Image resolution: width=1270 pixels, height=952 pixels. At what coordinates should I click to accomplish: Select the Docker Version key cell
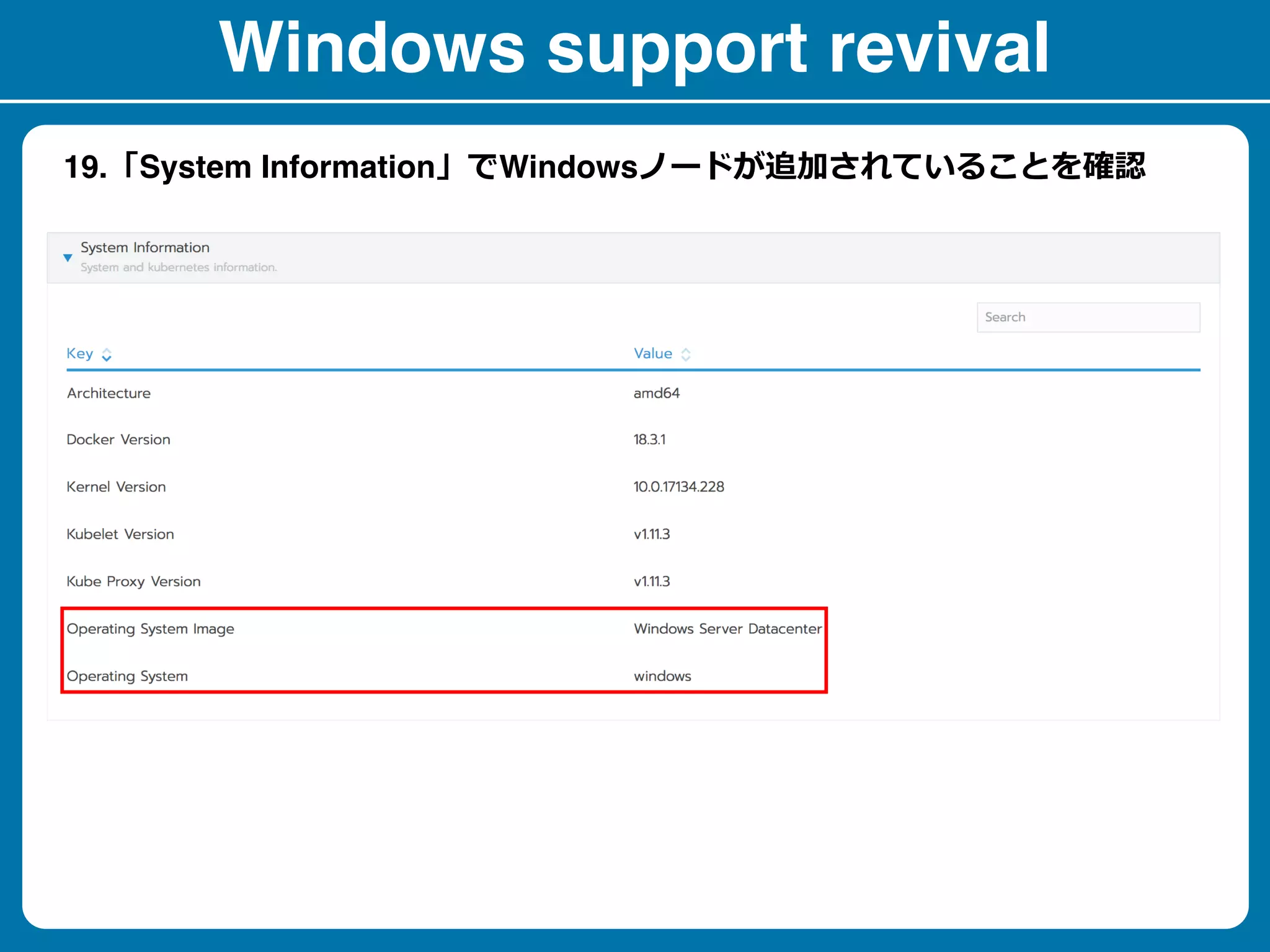click(118, 439)
